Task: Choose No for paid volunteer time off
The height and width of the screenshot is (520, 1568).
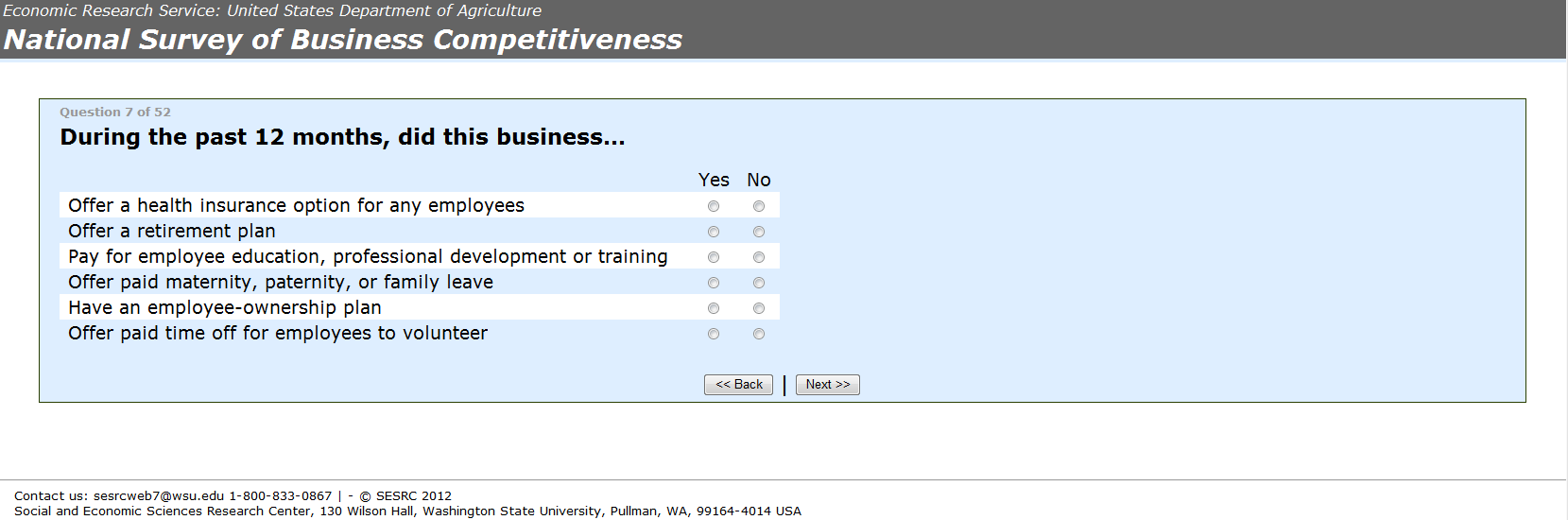Action: 759,334
